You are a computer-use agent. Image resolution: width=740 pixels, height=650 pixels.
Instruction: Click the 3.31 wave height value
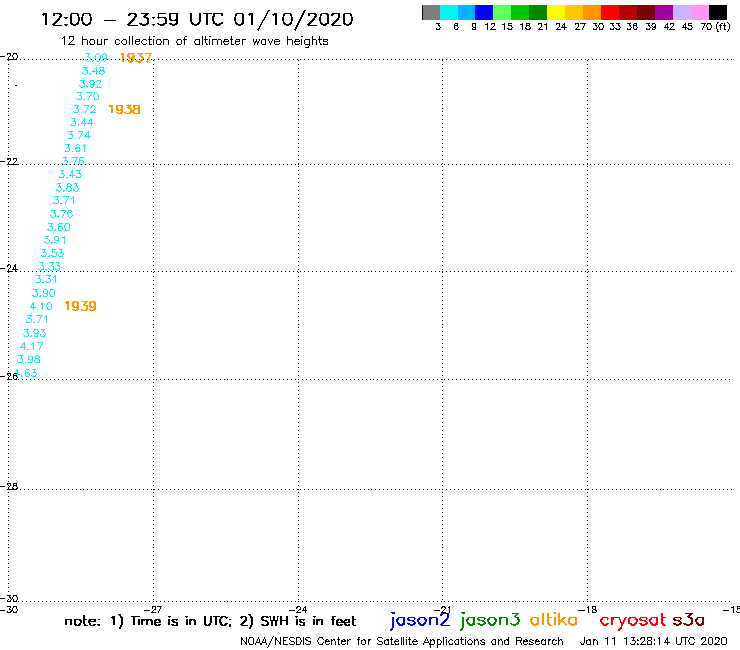coord(46,279)
